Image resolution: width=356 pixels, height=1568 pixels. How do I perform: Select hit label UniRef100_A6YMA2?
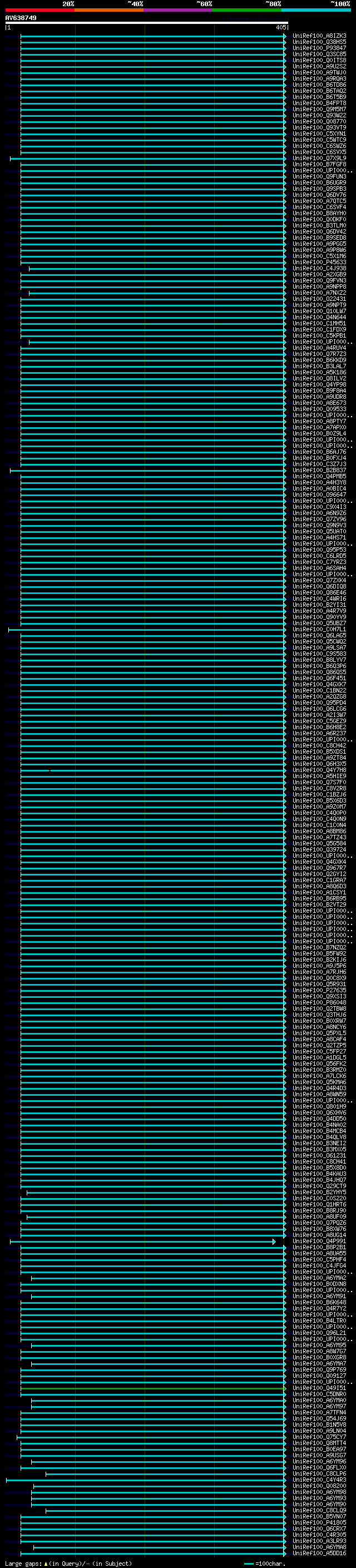pos(319,1278)
